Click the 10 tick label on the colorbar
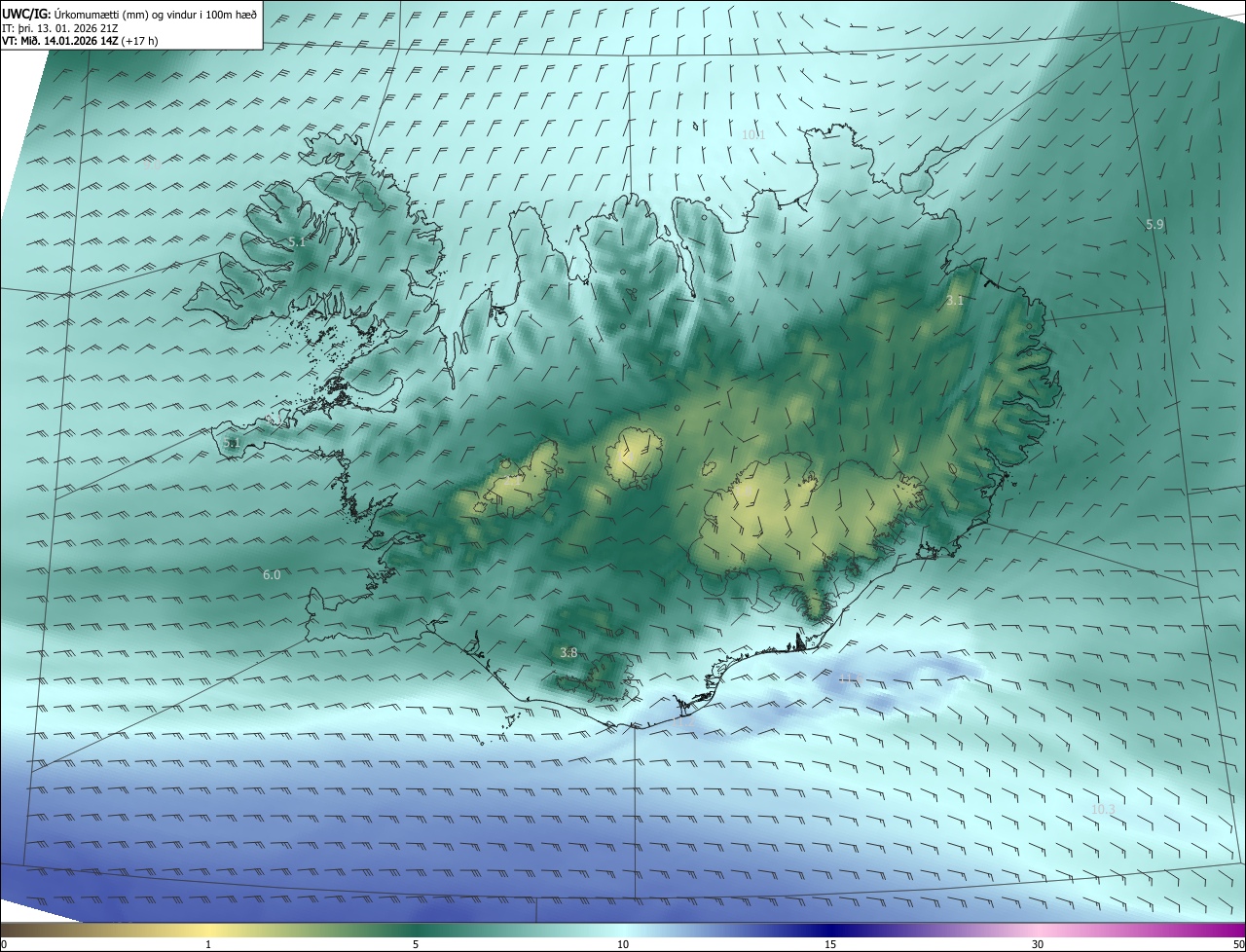1246x952 pixels. point(623,944)
